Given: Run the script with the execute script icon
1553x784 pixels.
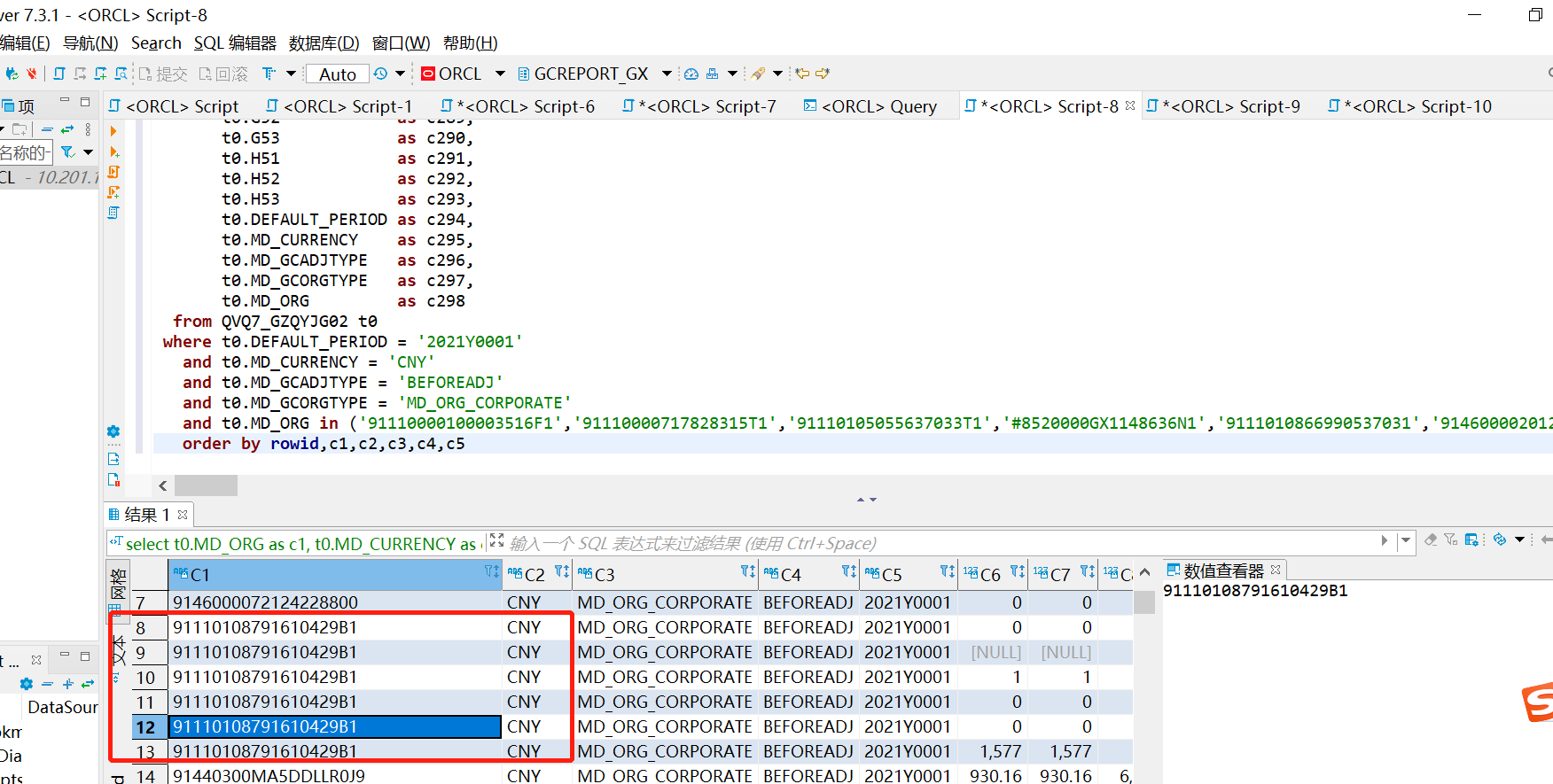Looking at the screenshot, I should point(113,172).
